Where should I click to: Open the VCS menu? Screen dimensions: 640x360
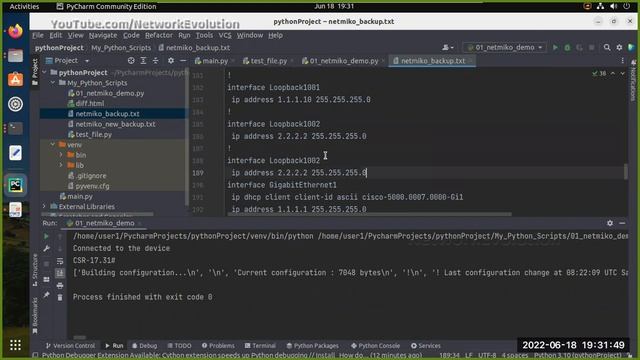pos(225,36)
